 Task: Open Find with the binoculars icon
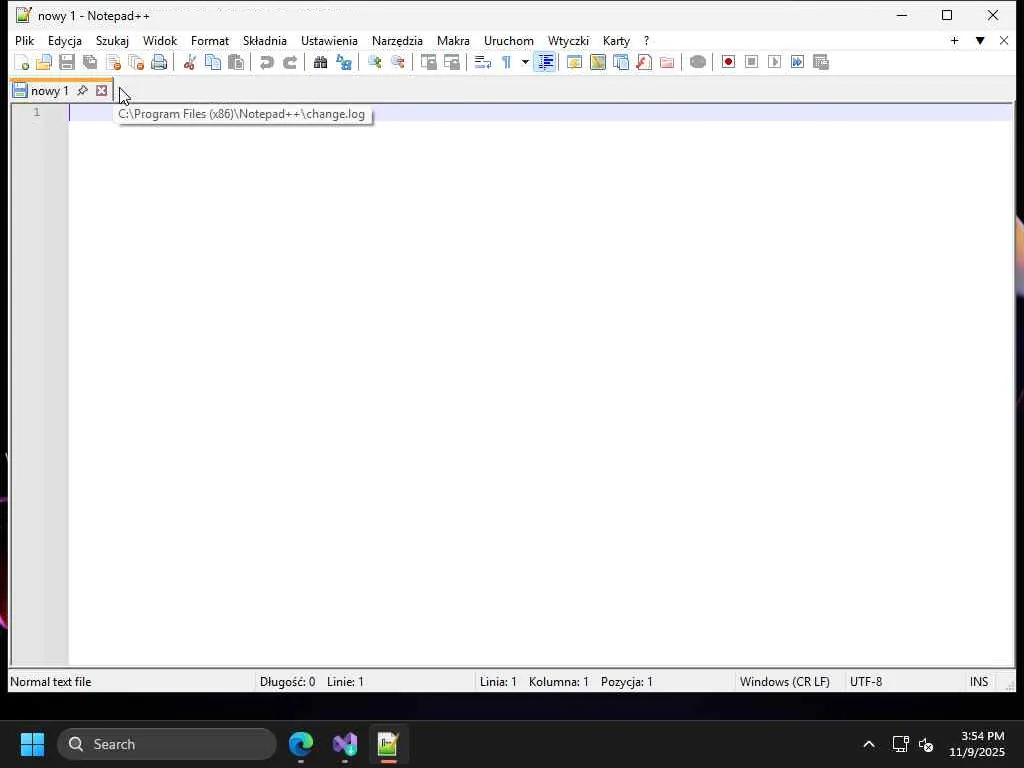point(320,63)
